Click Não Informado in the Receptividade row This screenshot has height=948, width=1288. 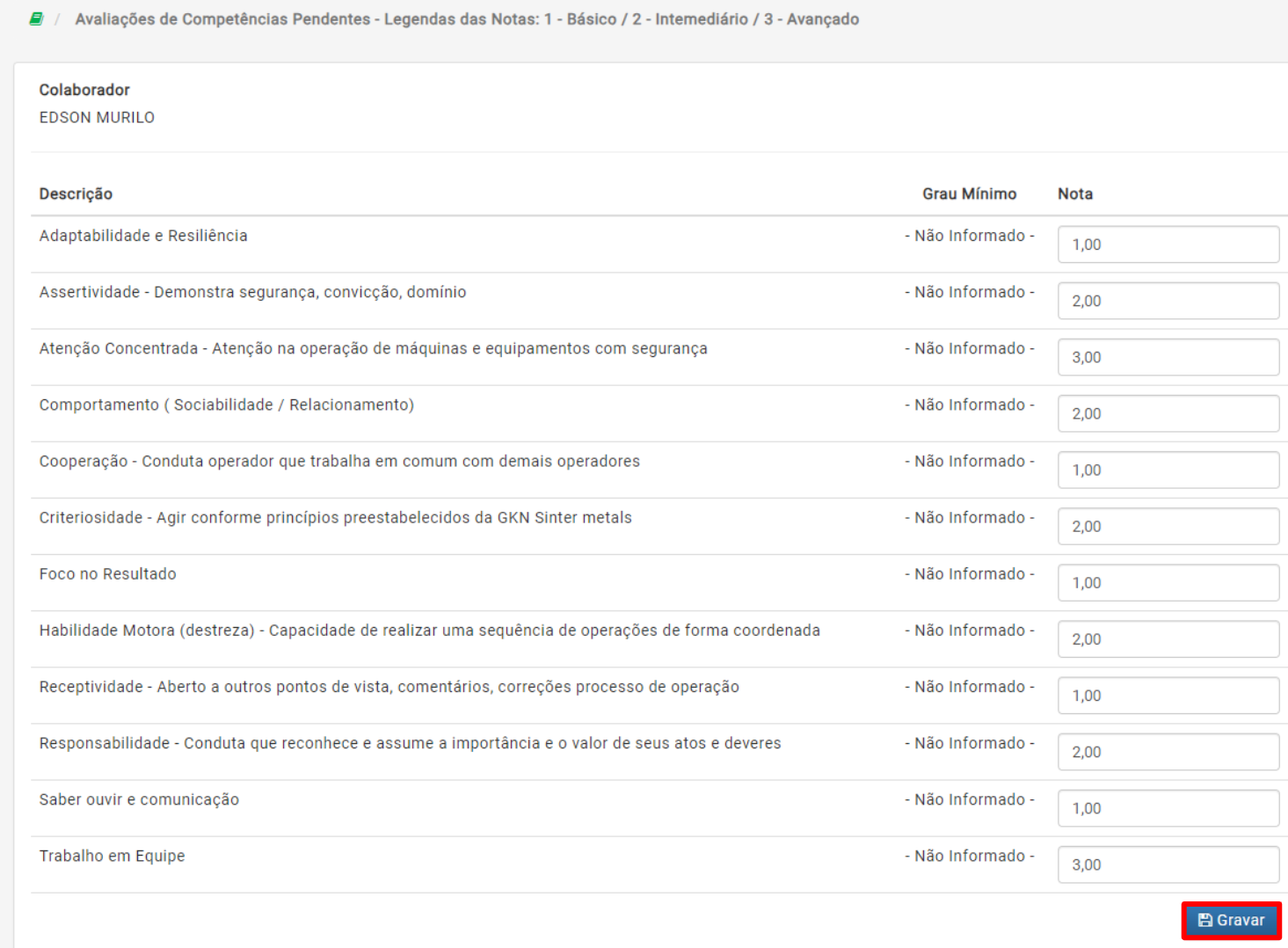coord(970,687)
